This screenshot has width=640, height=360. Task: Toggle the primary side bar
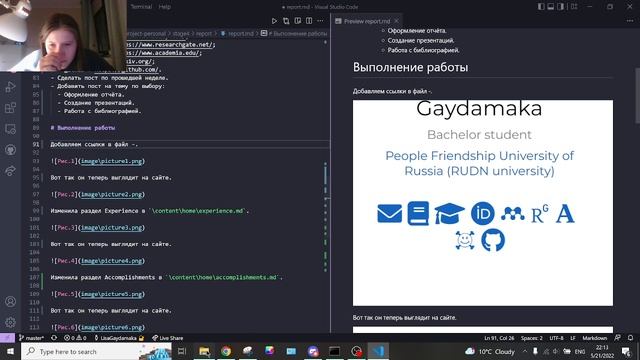pyautogui.click(x=541, y=7)
